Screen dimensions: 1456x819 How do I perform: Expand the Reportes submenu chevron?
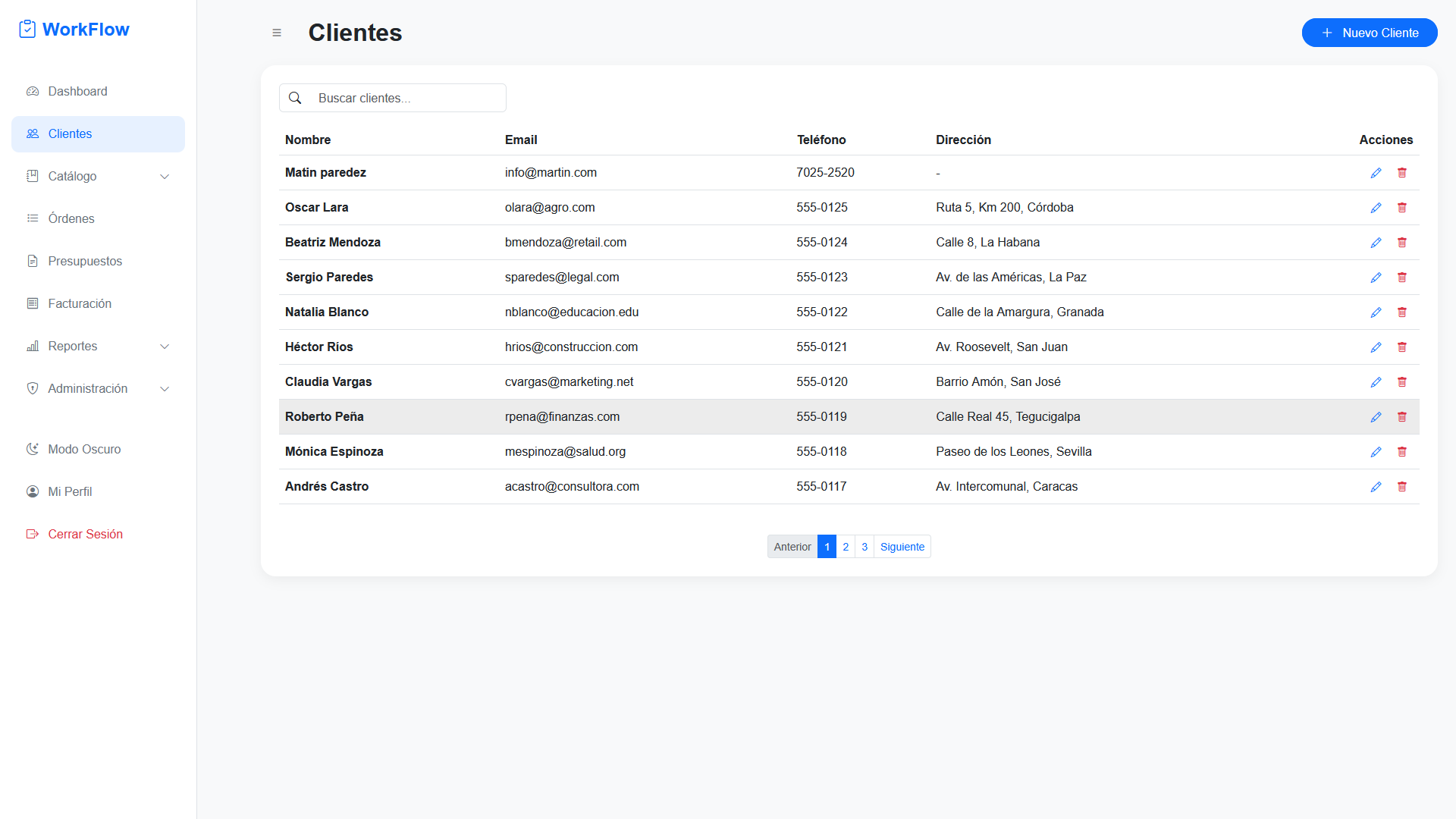[x=165, y=347]
